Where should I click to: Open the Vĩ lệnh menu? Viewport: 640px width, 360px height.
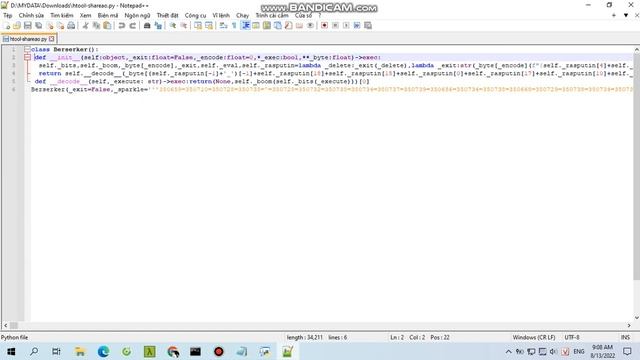(221, 16)
